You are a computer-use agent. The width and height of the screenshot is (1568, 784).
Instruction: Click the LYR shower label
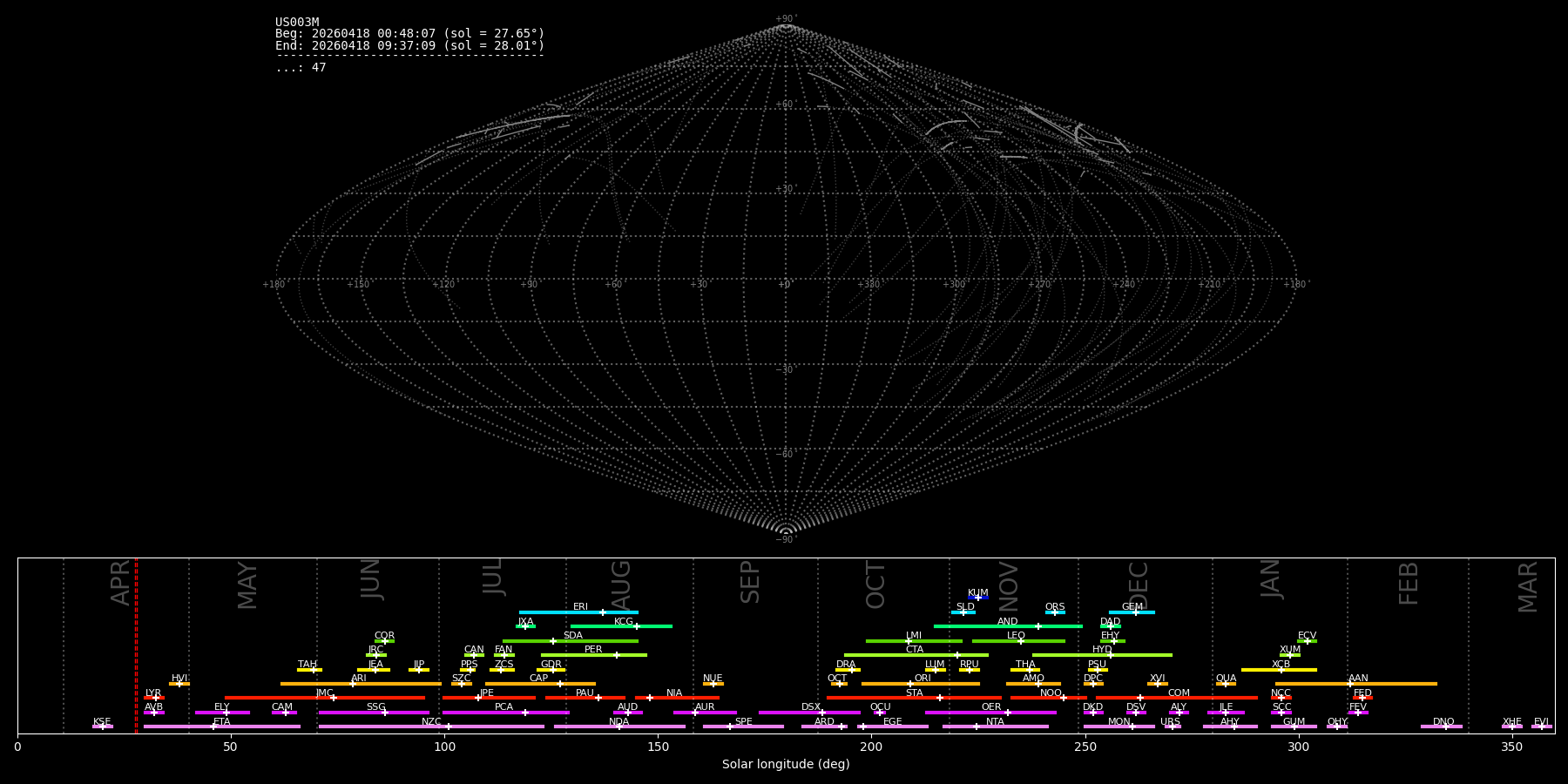(153, 693)
